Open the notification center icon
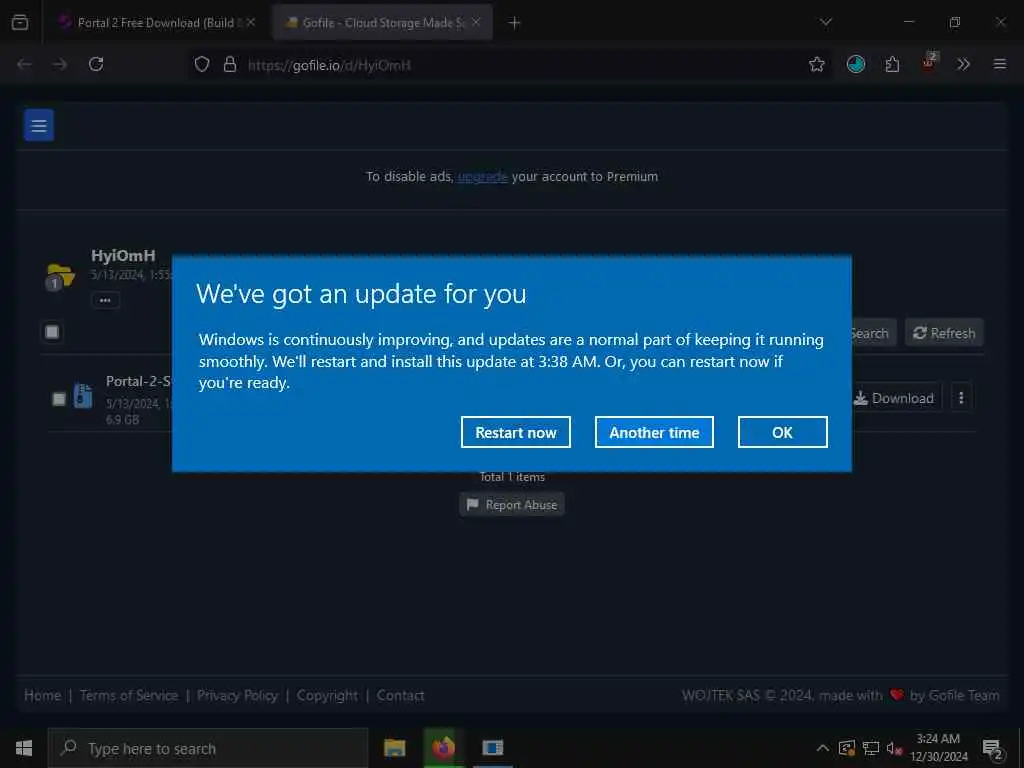 point(993,749)
